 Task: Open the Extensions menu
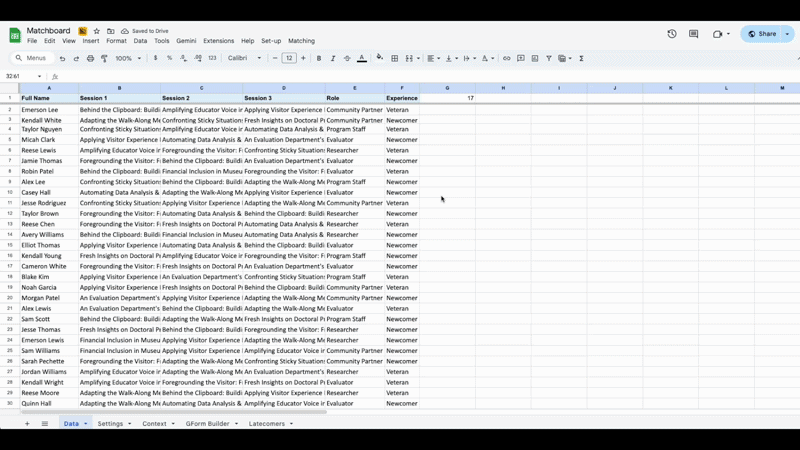(x=218, y=41)
